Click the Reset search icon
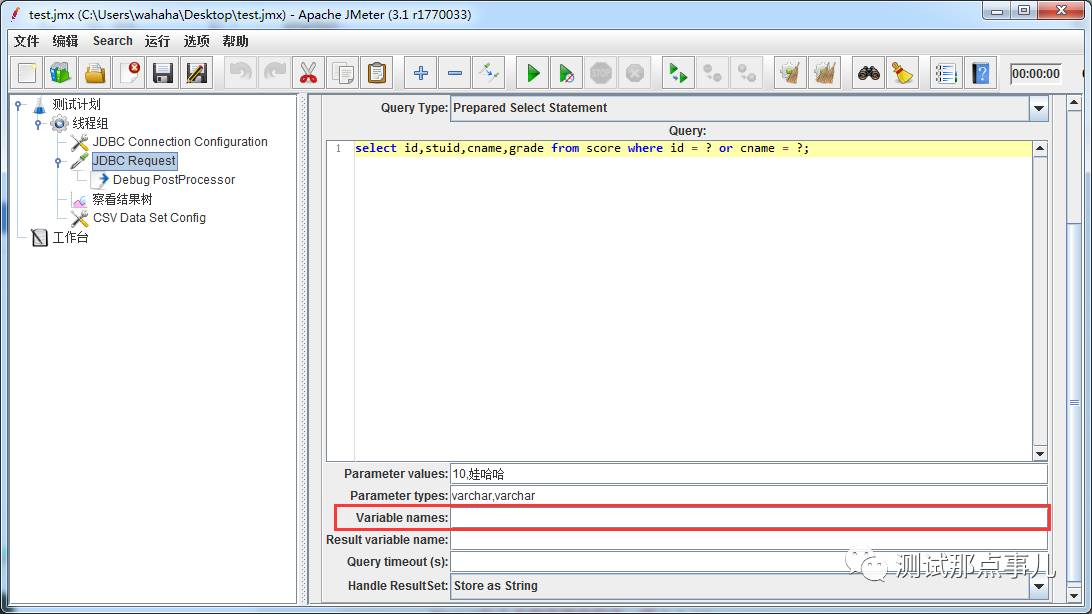 pos(902,73)
